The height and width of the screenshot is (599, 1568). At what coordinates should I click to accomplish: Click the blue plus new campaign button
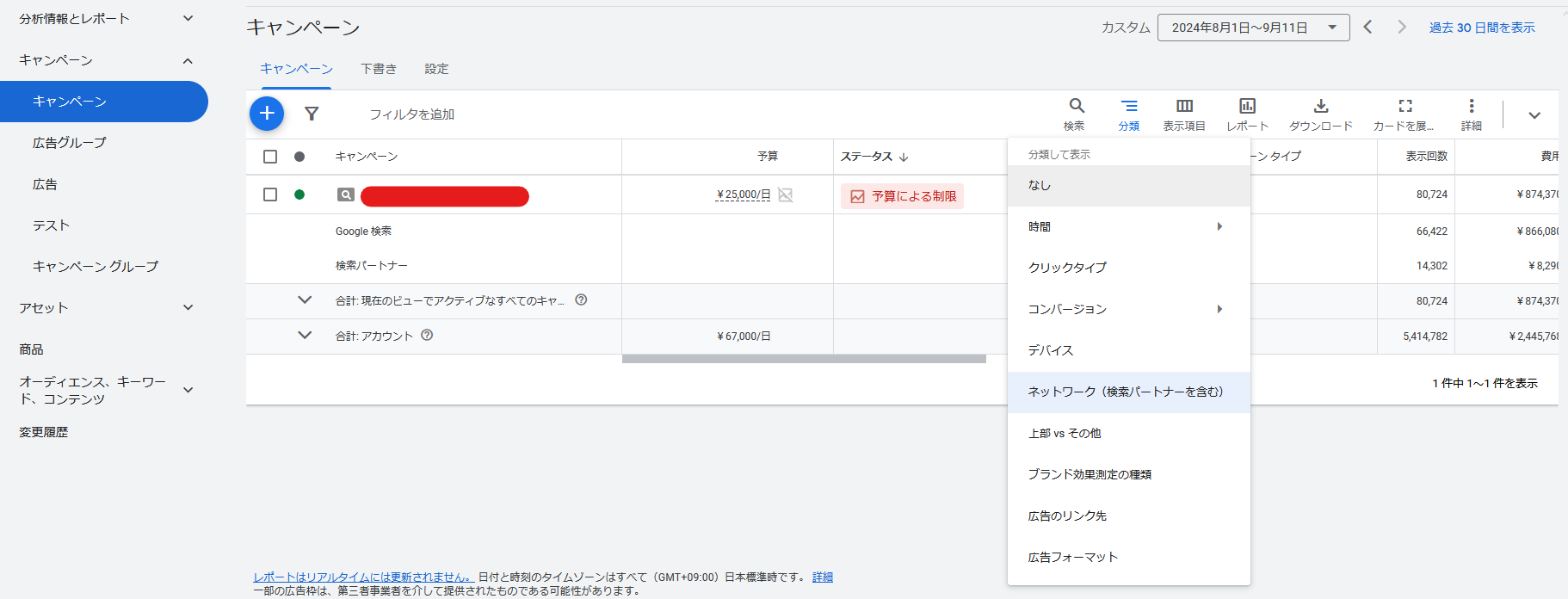point(267,114)
